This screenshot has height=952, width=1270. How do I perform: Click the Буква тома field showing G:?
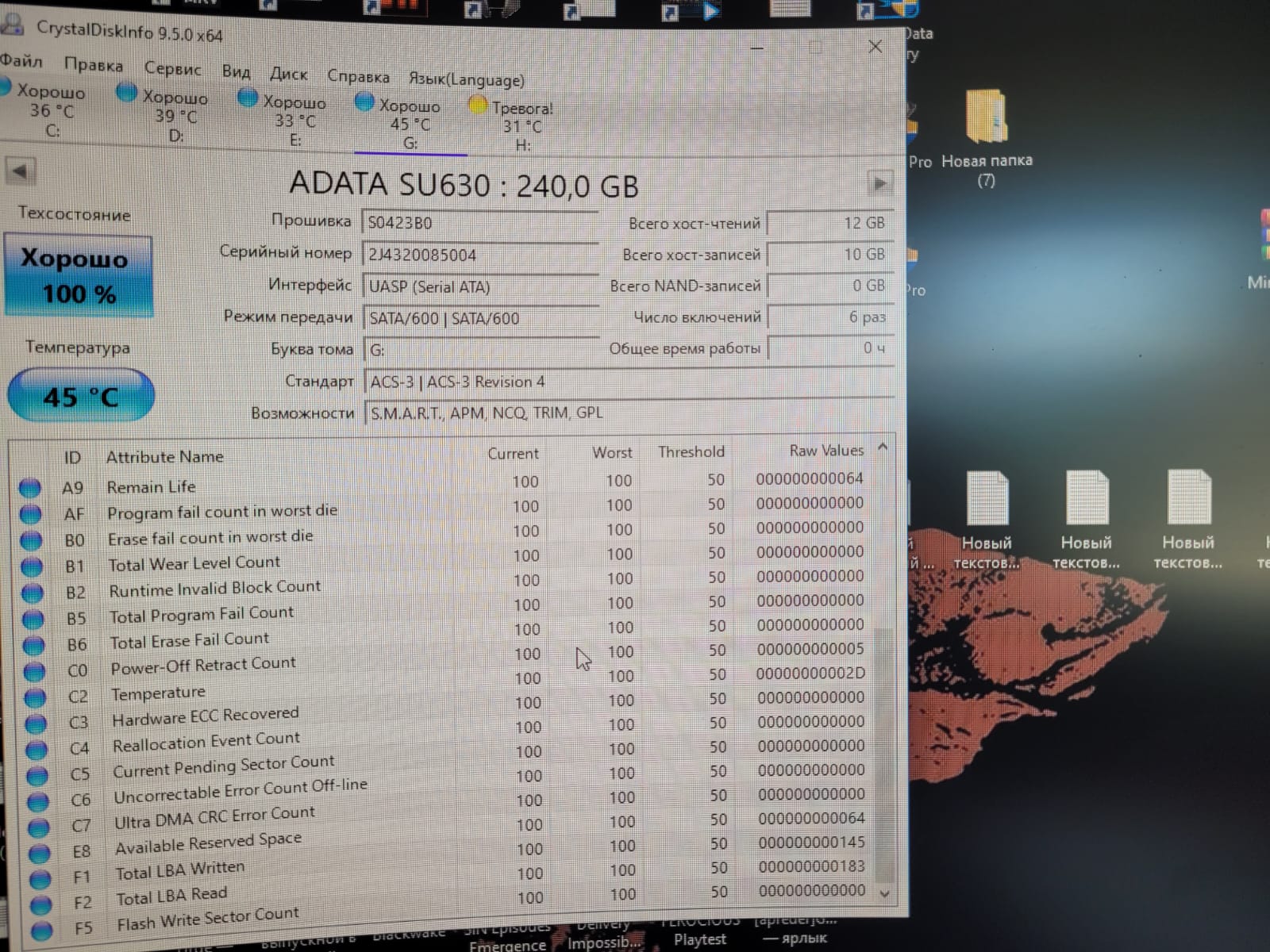[x=480, y=350]
